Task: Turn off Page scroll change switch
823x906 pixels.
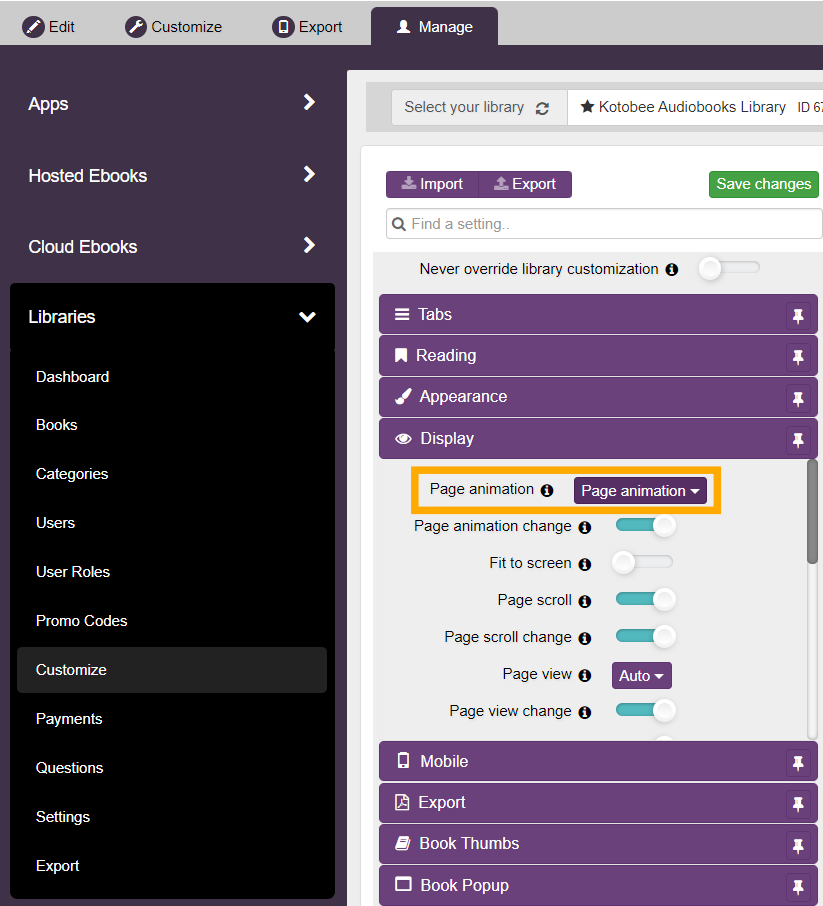Action: pos(645,636)
